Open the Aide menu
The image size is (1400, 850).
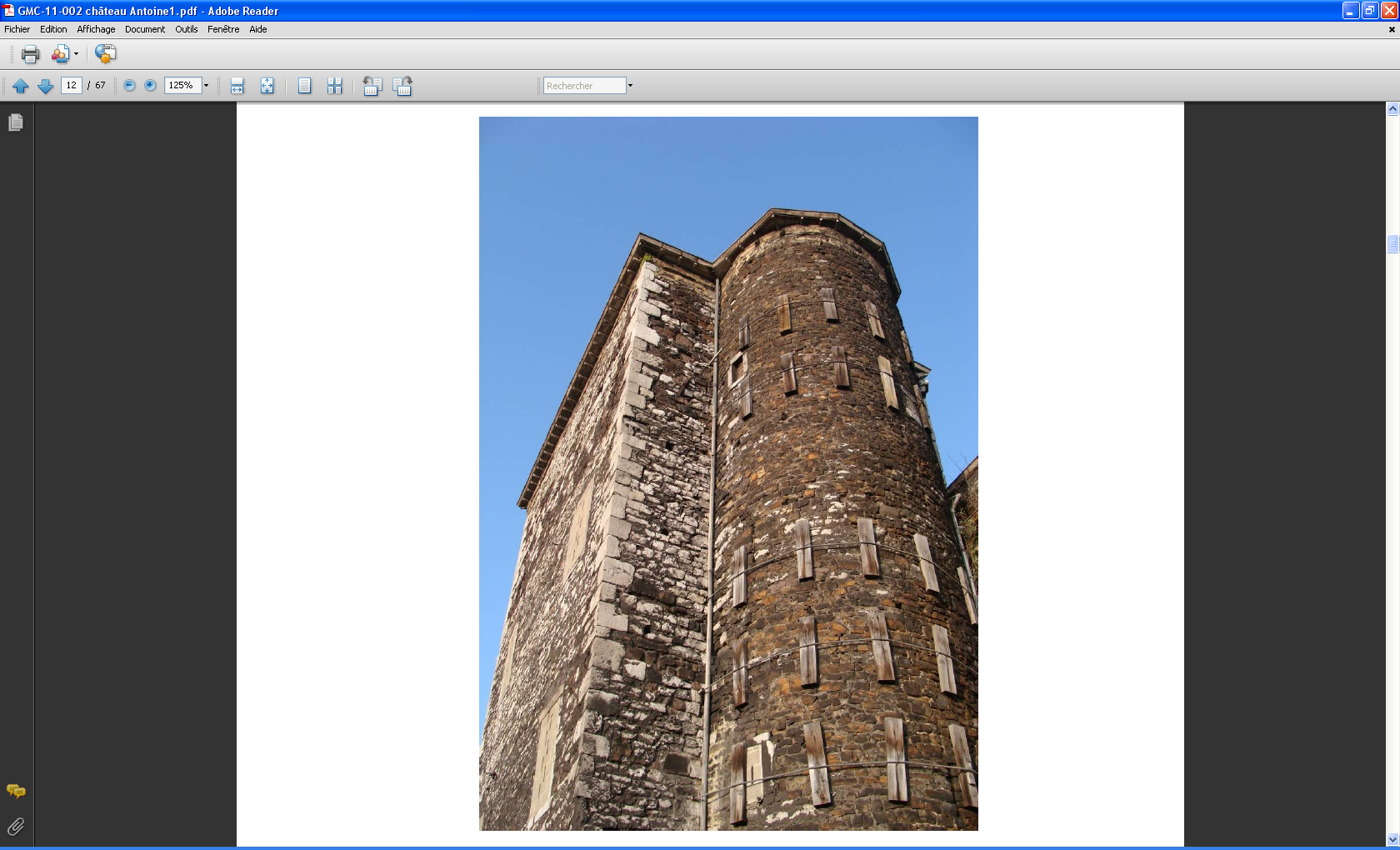click(258, 29)
